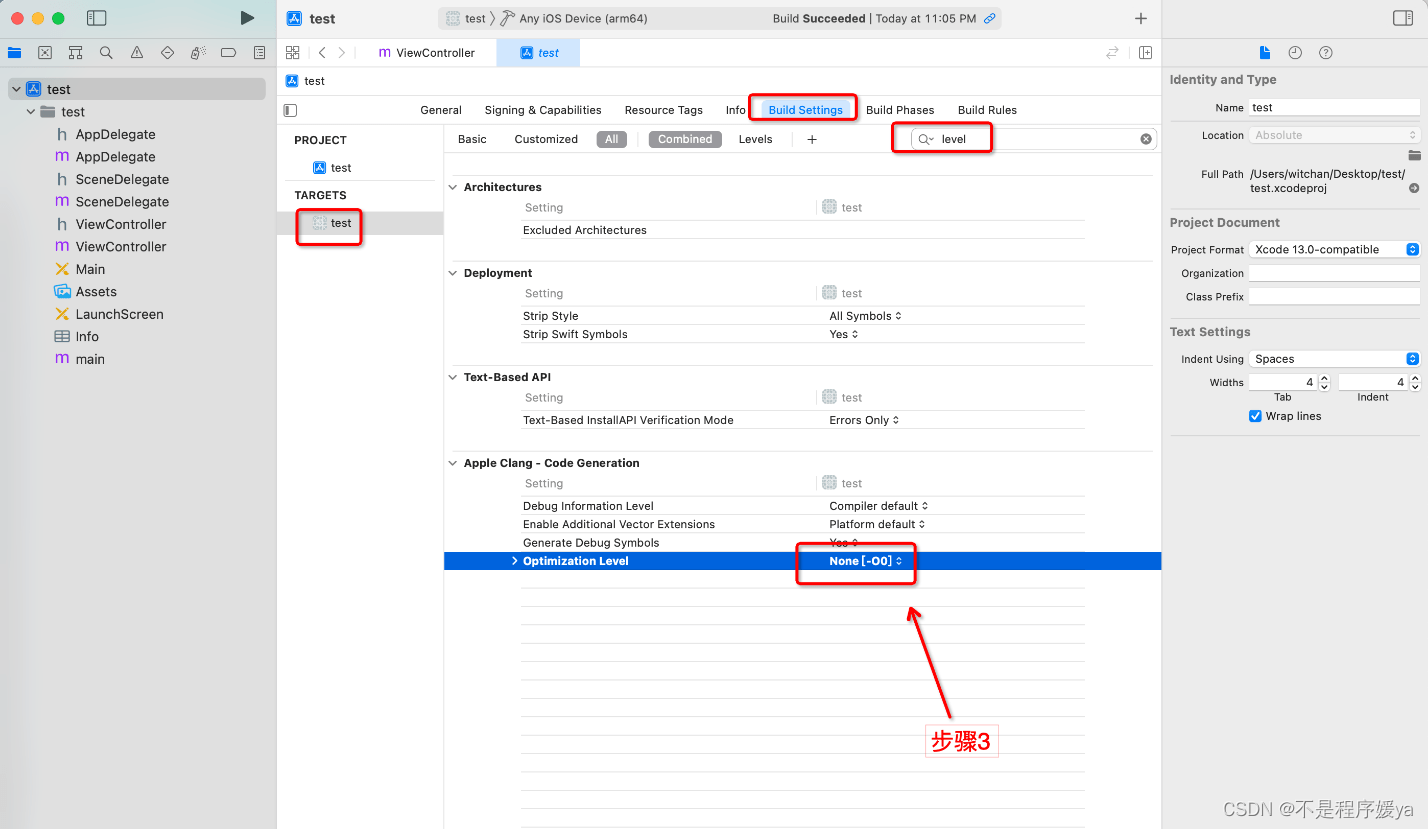Toggle the right inspector panel

[1403, 18]
